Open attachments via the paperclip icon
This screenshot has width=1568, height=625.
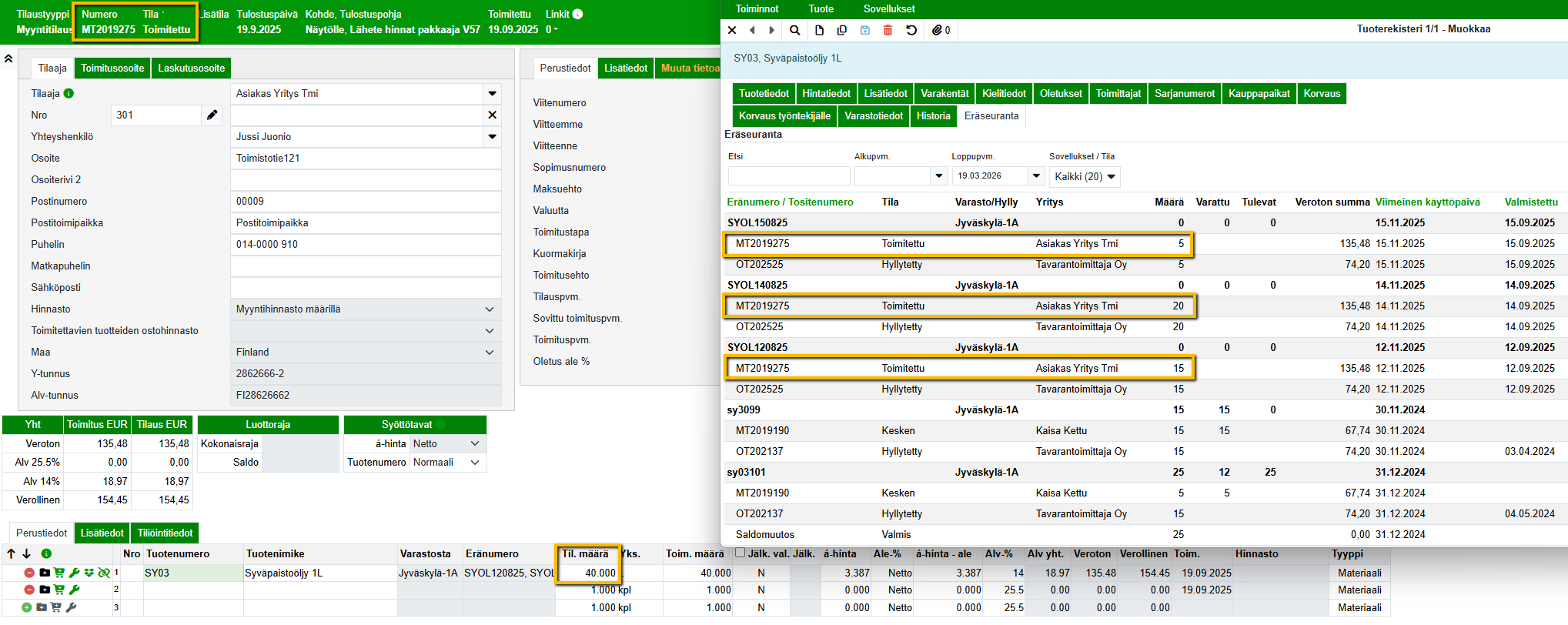(x=938, y=30)
